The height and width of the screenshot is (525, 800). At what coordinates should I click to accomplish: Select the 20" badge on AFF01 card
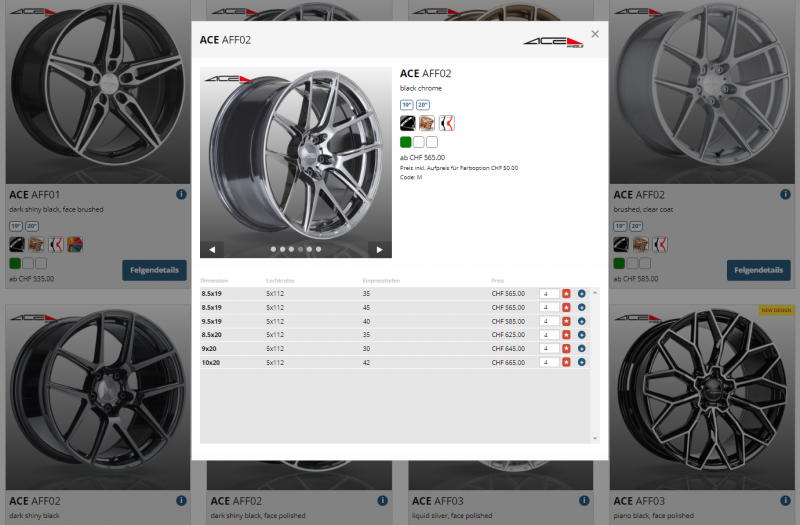click(x=32, y=226)
